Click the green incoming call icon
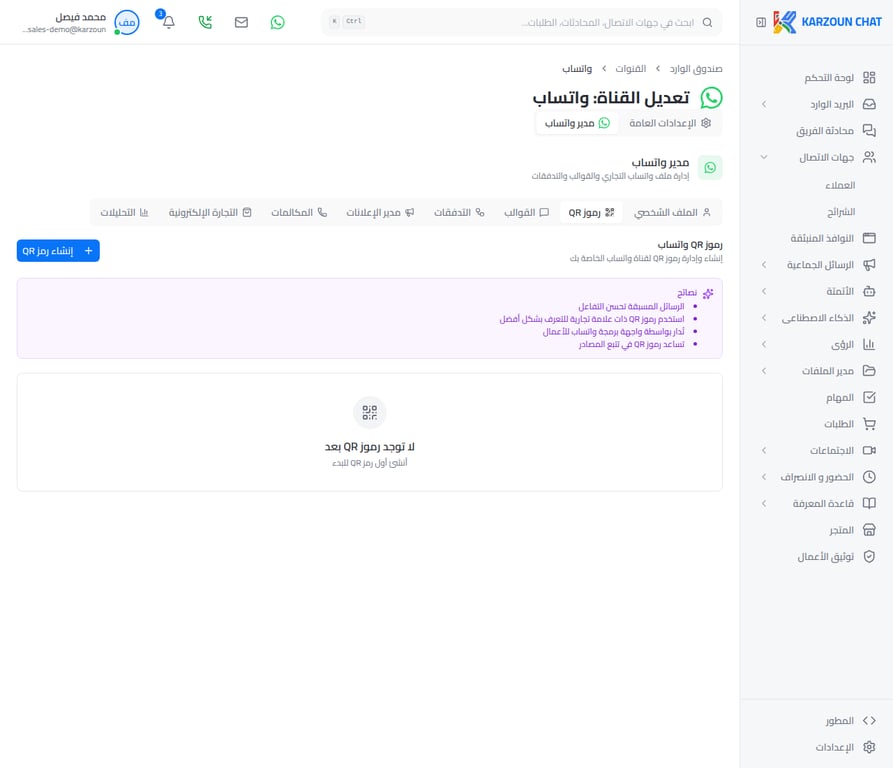The width and height of the screenshot is (893, 768). click(205, 22)
